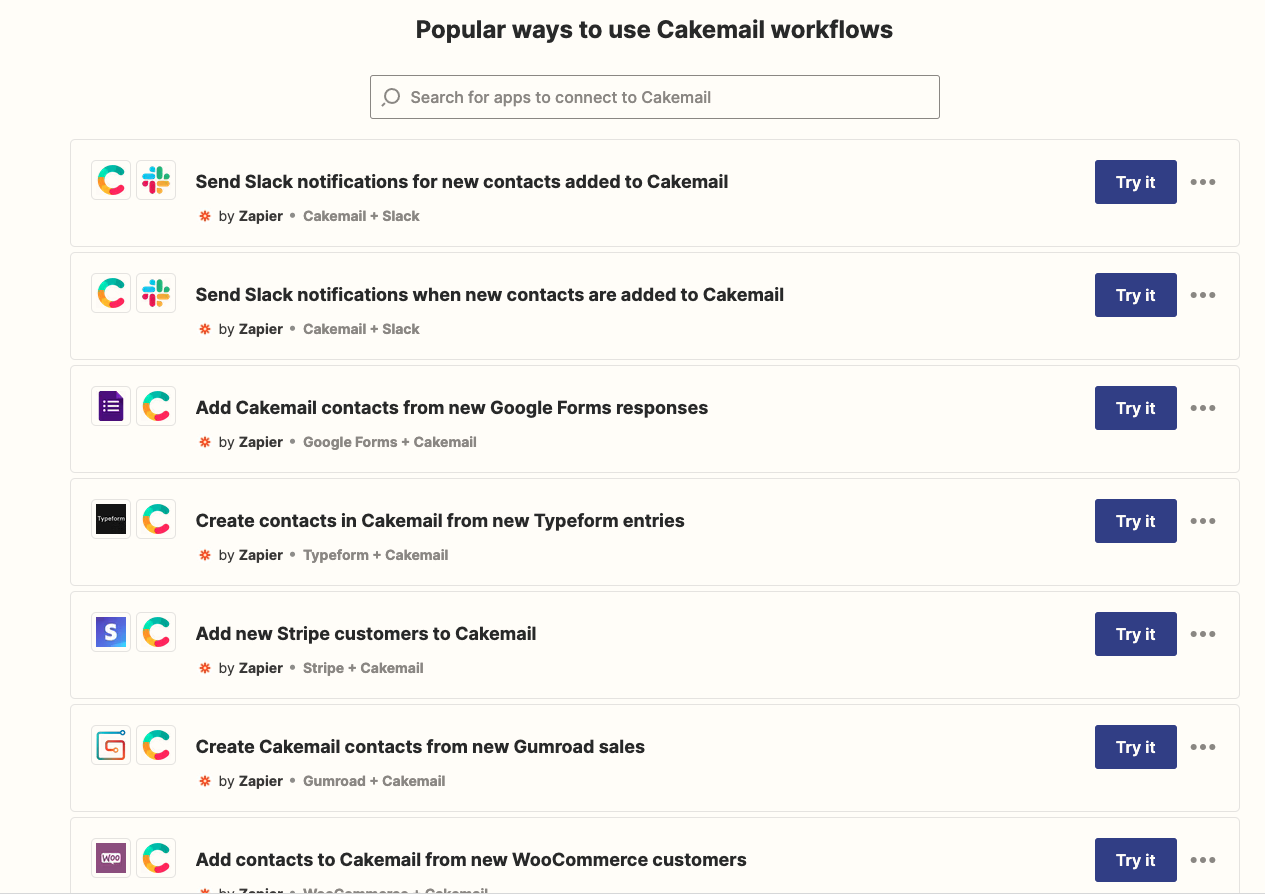Open "Add new Stripe customers to Cakemail" link
The image size is (1265, 896).
pos(366,634)
